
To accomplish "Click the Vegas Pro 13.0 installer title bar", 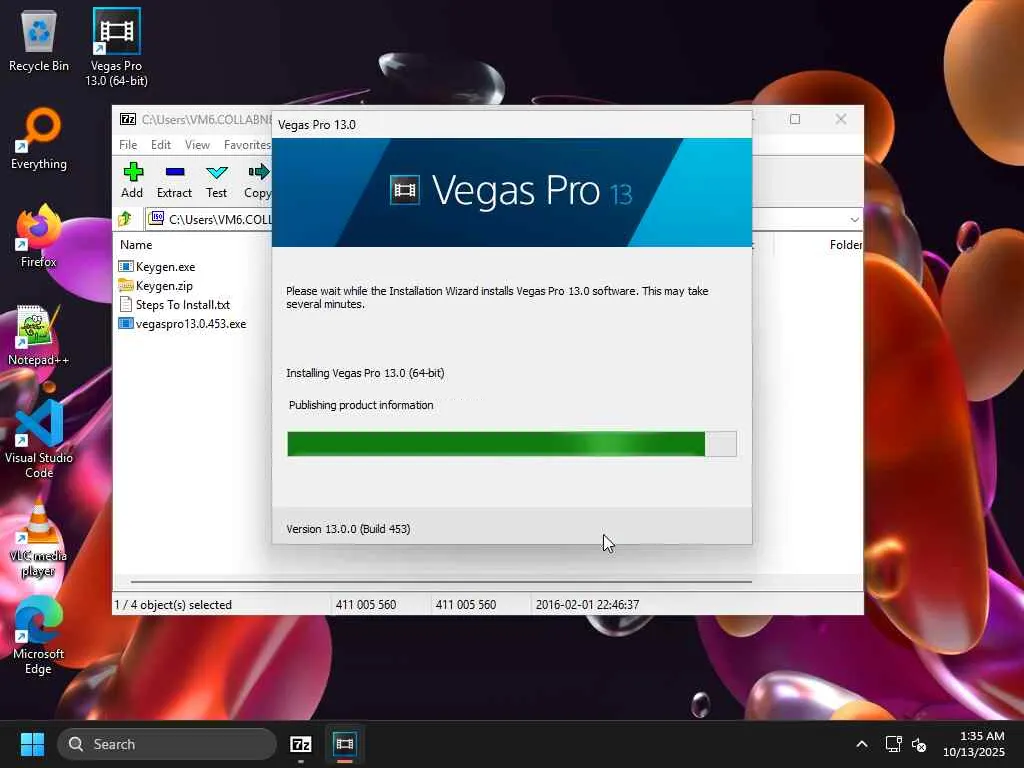I will [511, 125].
